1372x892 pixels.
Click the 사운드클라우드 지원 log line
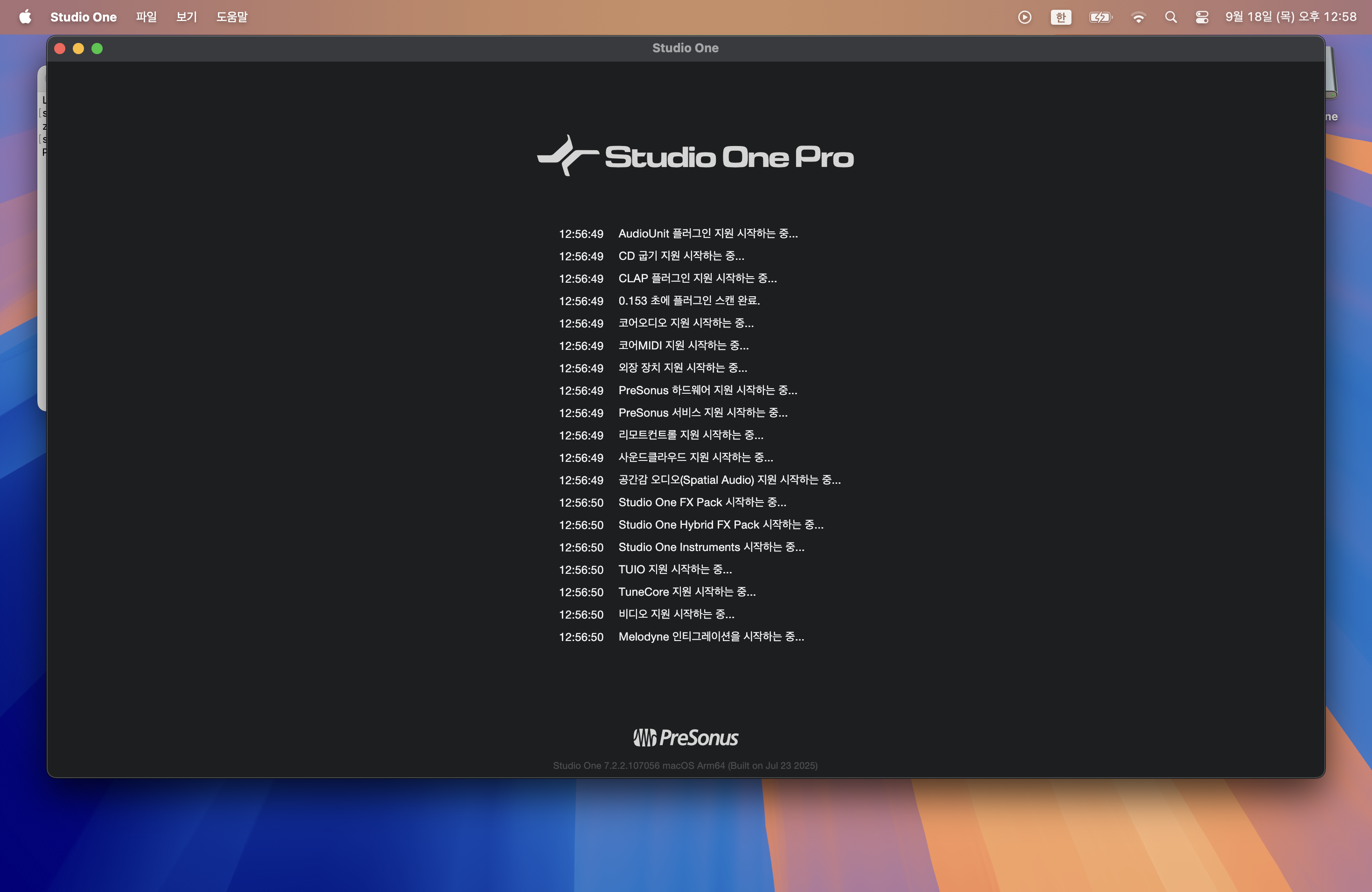[666, 458]
